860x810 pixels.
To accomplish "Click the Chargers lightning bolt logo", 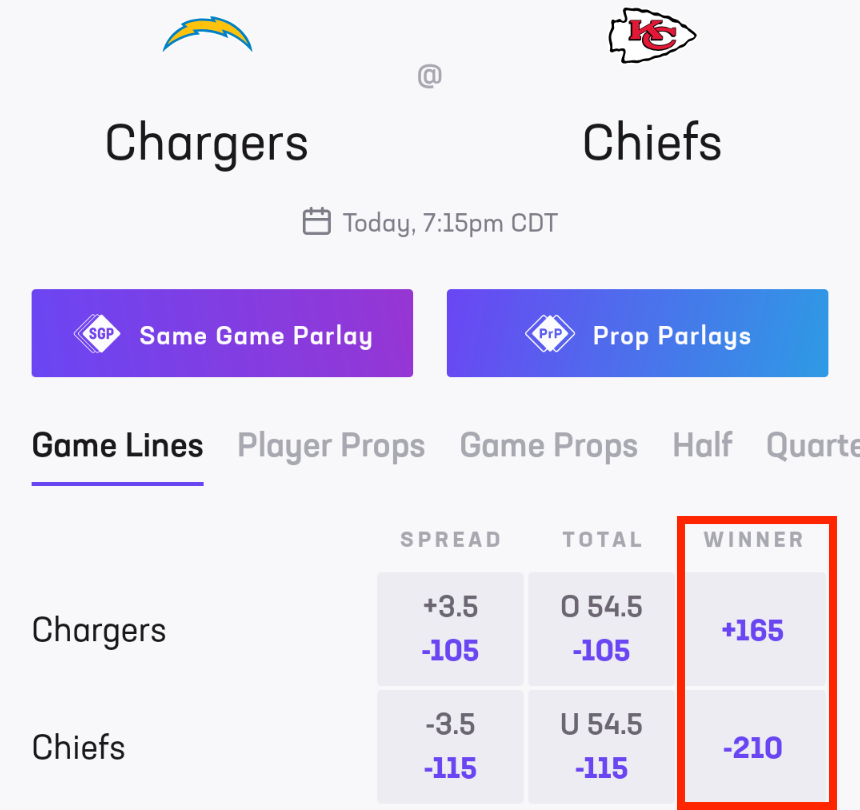I will click(208, 34).
